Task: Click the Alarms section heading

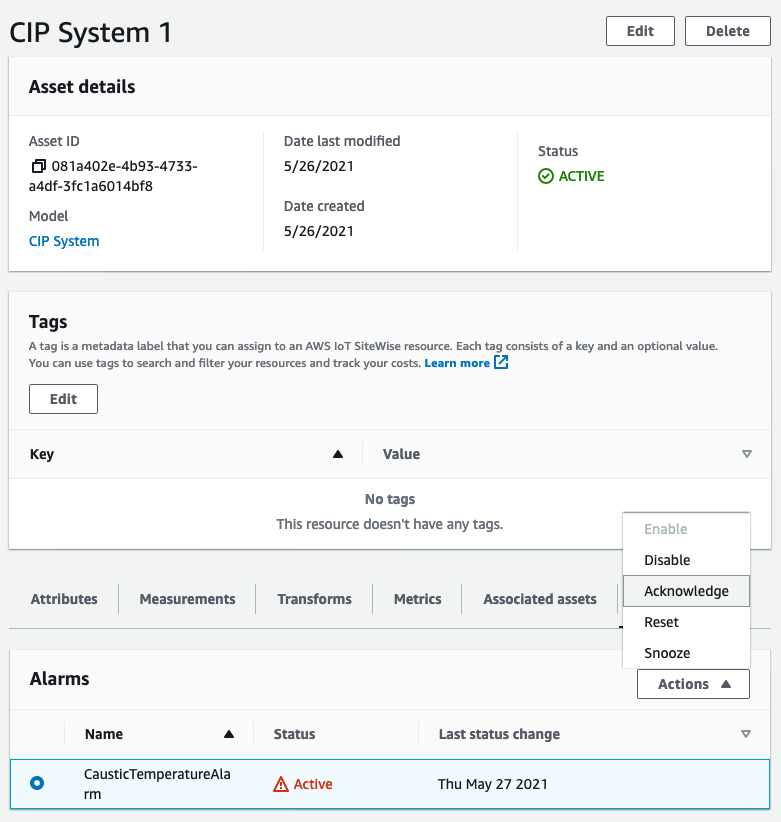Action: pos(59,679)
